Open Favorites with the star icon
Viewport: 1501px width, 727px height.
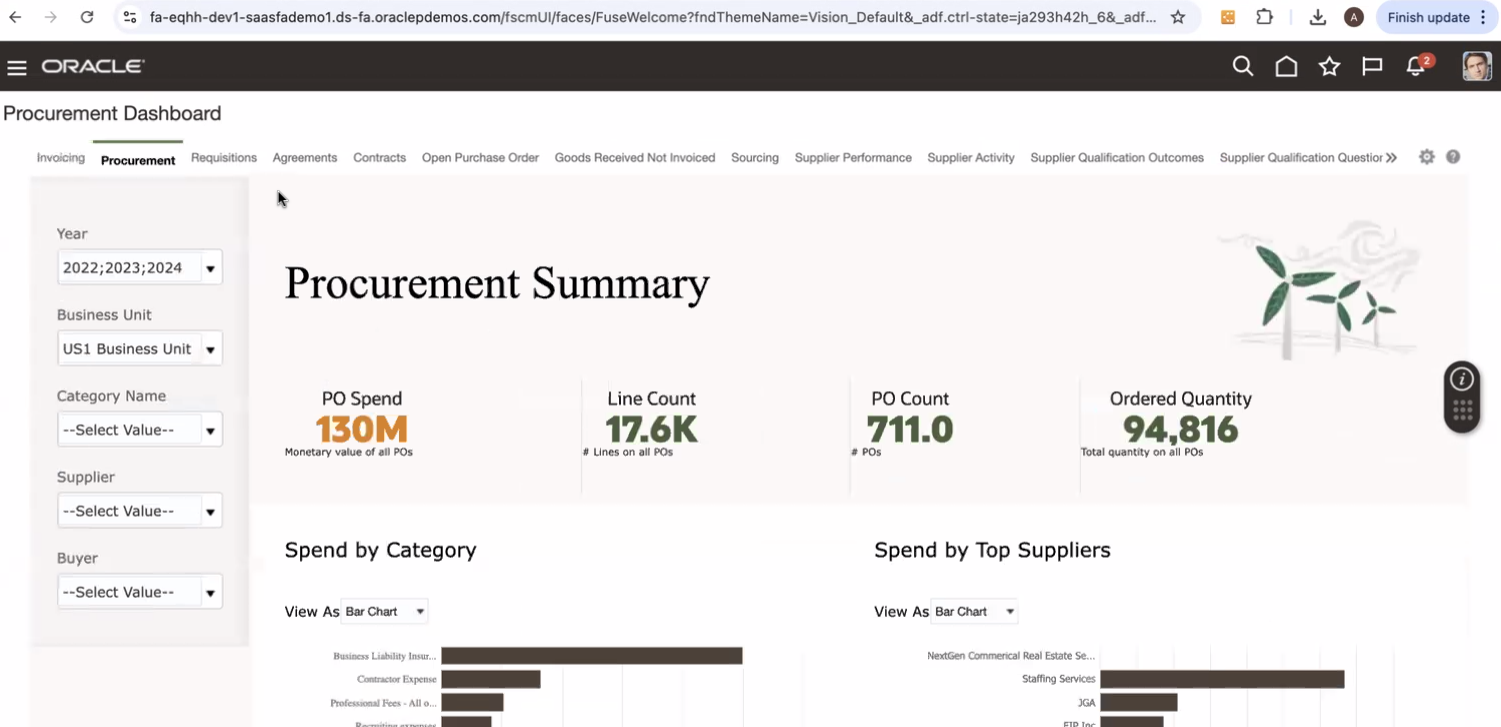coord(1329,66)
